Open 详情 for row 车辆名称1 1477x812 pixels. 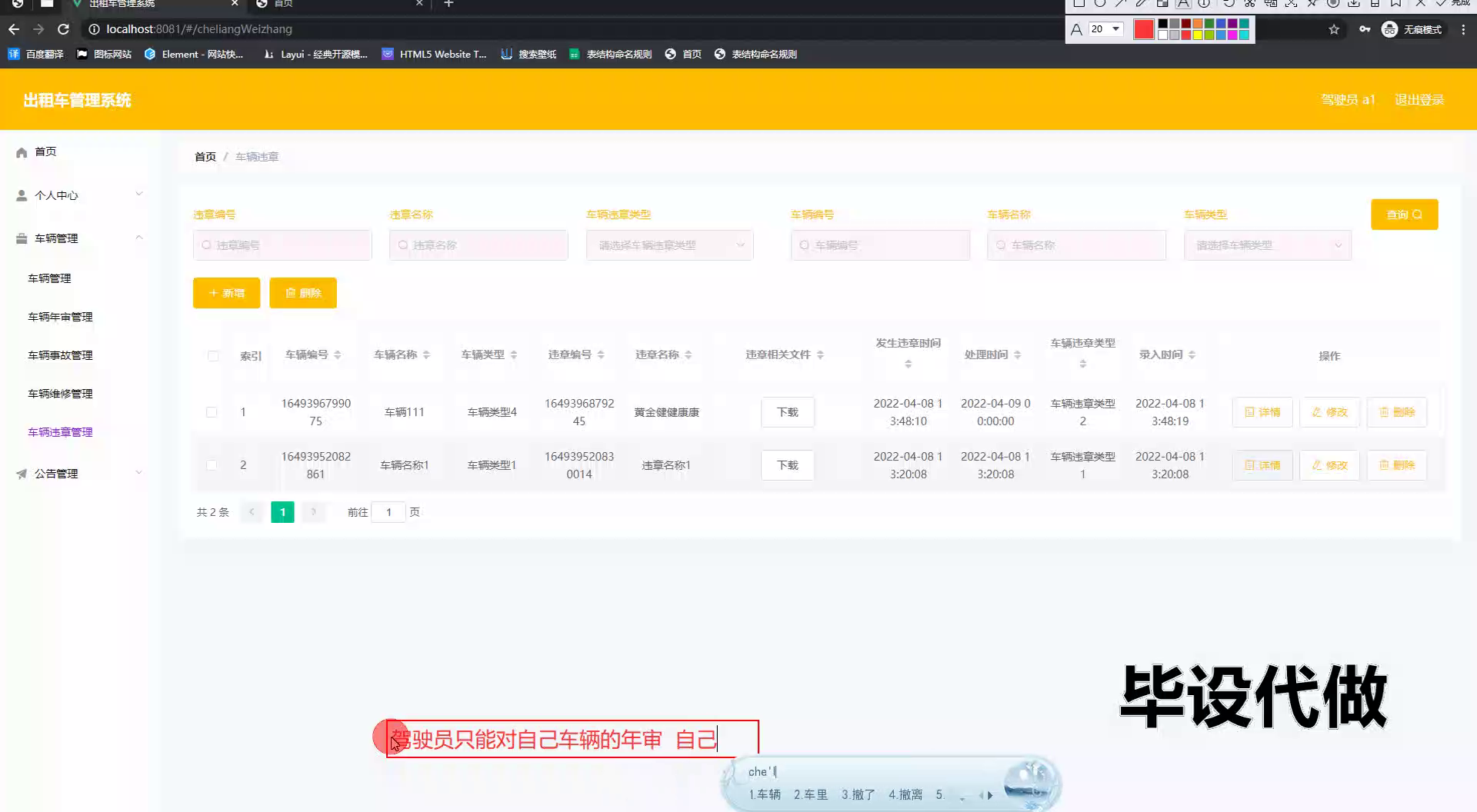click(x=1262, y=465)
